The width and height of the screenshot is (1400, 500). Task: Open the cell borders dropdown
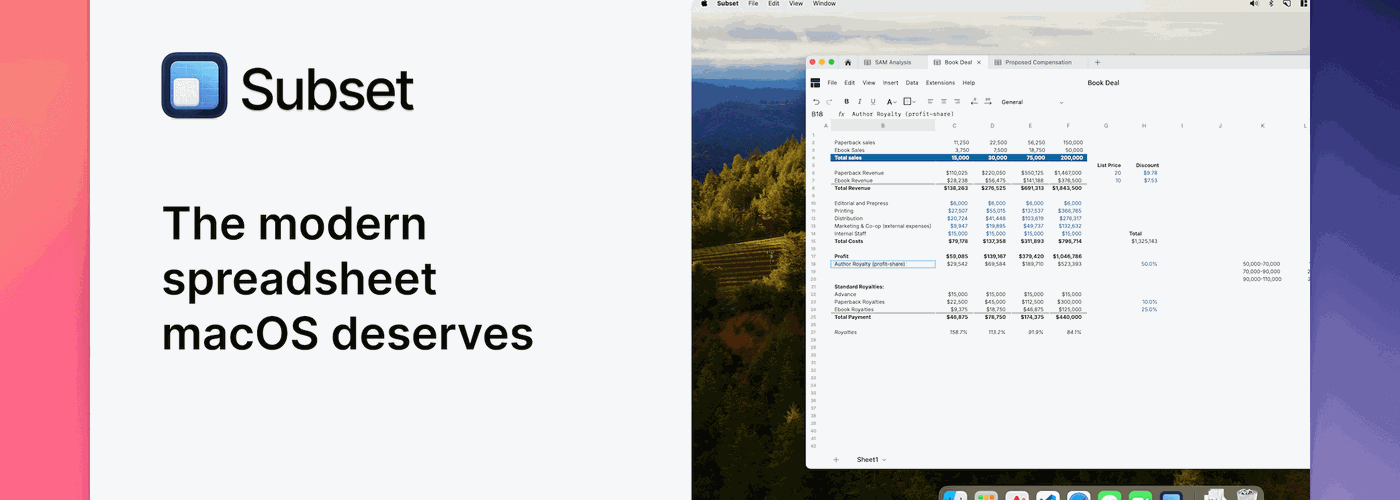(x=909, y=102)
